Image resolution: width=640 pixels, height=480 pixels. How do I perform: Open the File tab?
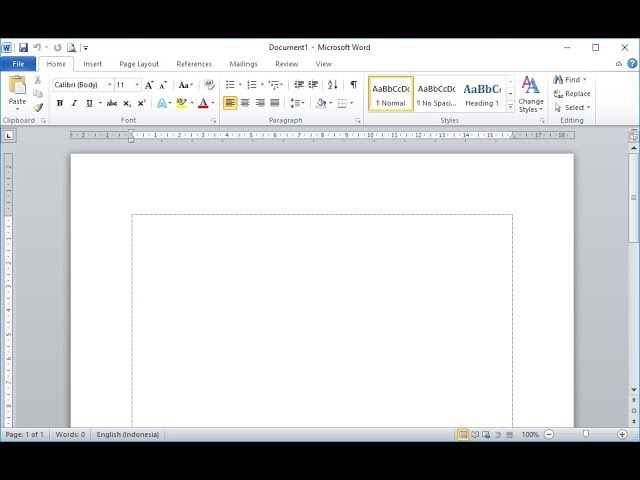pyautogui.click(x=18, y=64)
